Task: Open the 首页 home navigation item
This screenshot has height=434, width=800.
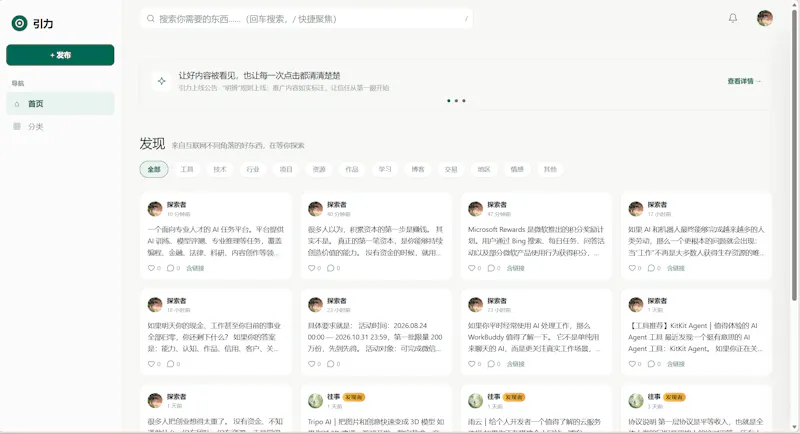Action: click(x=60, y=104)
